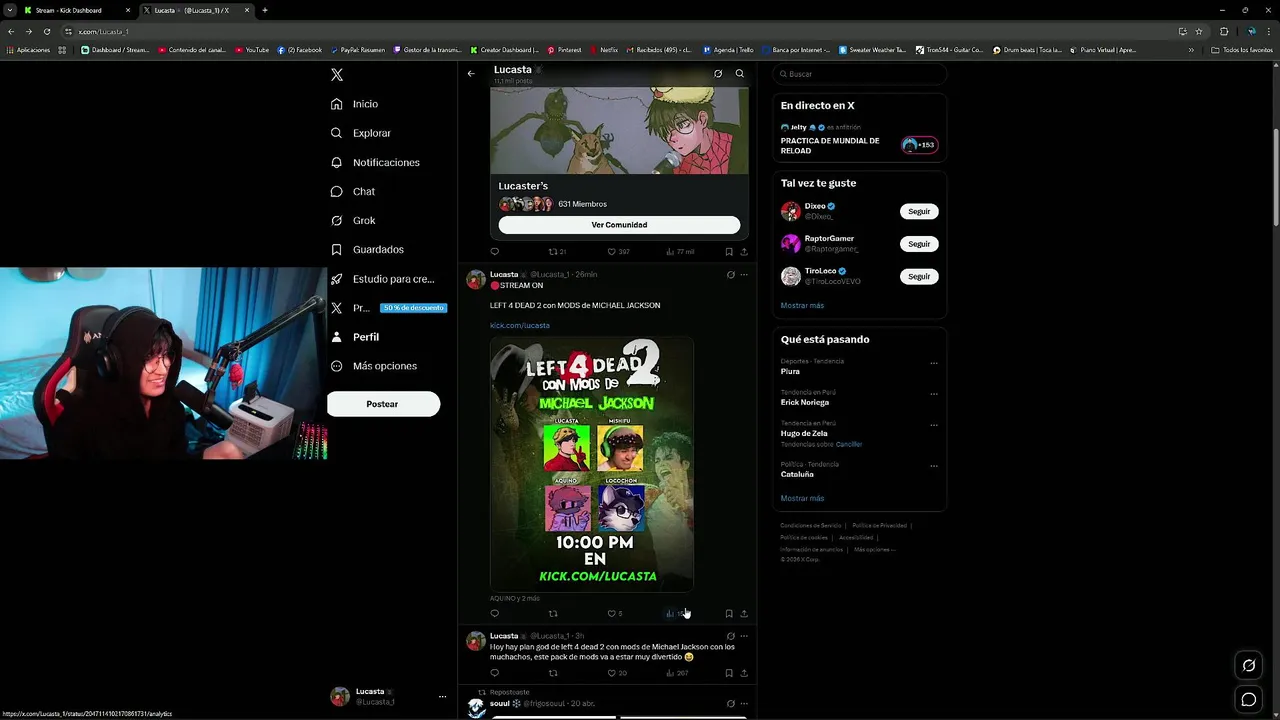
Task: Open Grok from the sidebar
Action: 353,220
